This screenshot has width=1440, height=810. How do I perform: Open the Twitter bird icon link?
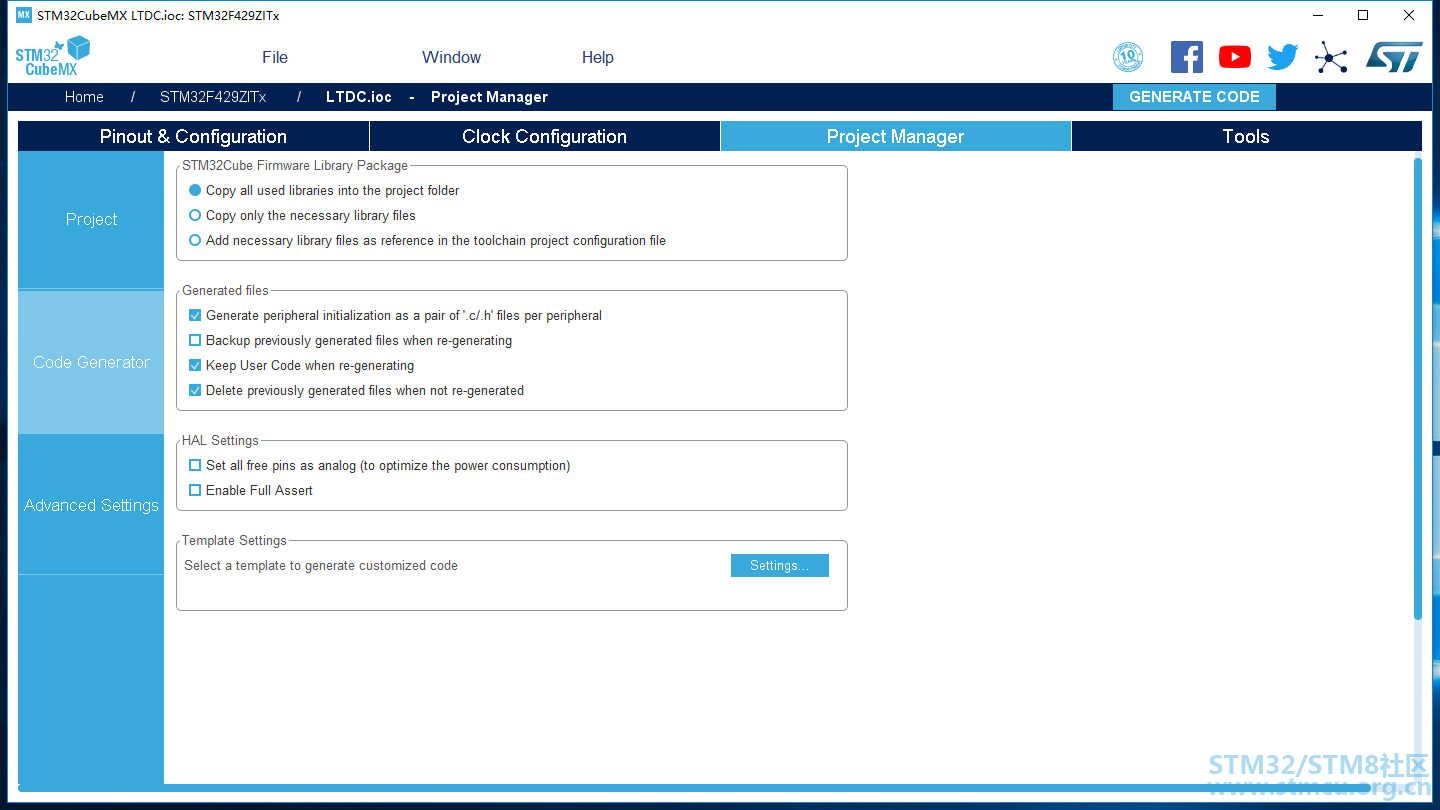[x=1283, y=57]
